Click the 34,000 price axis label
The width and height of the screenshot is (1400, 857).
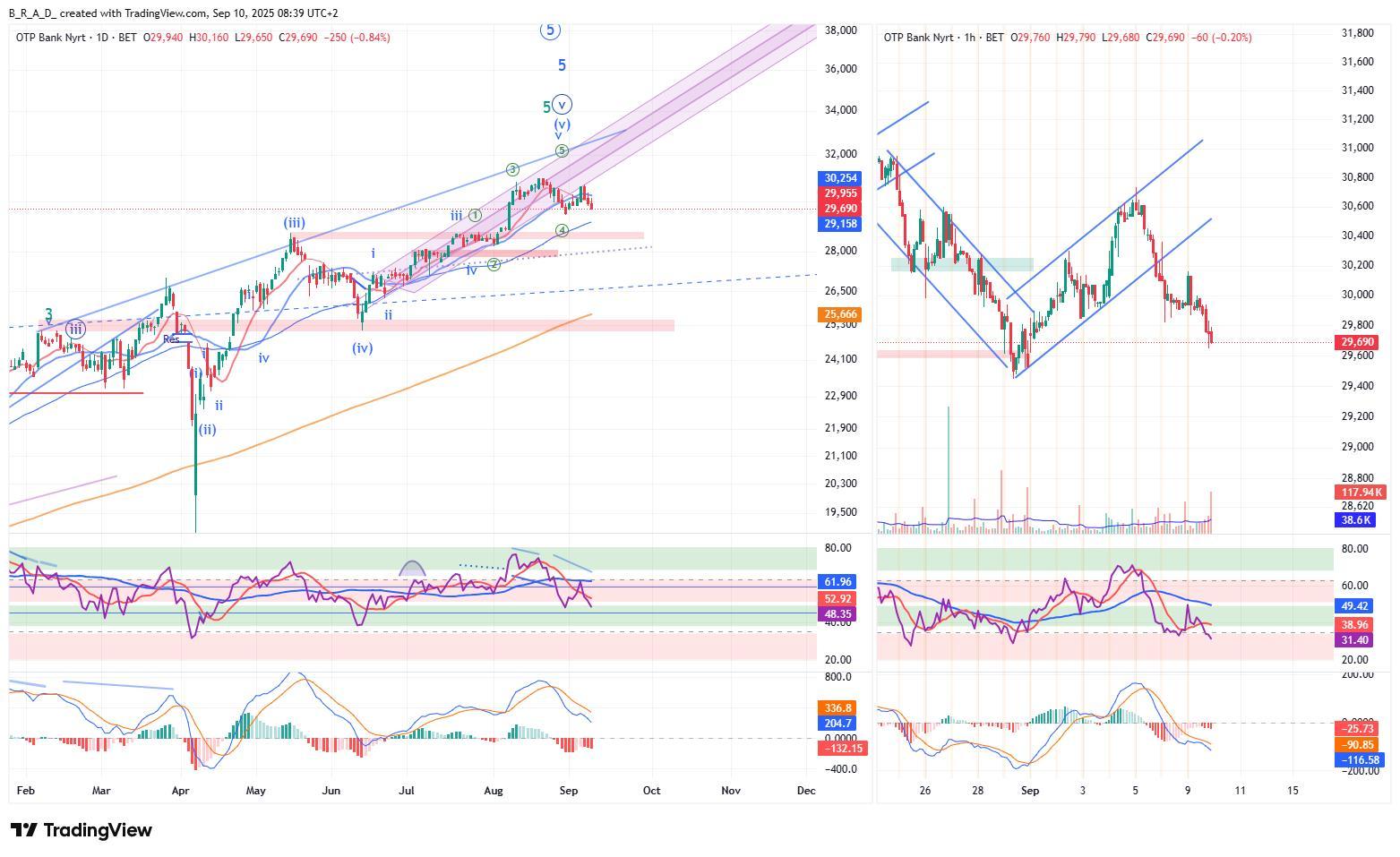pos(841,110)
